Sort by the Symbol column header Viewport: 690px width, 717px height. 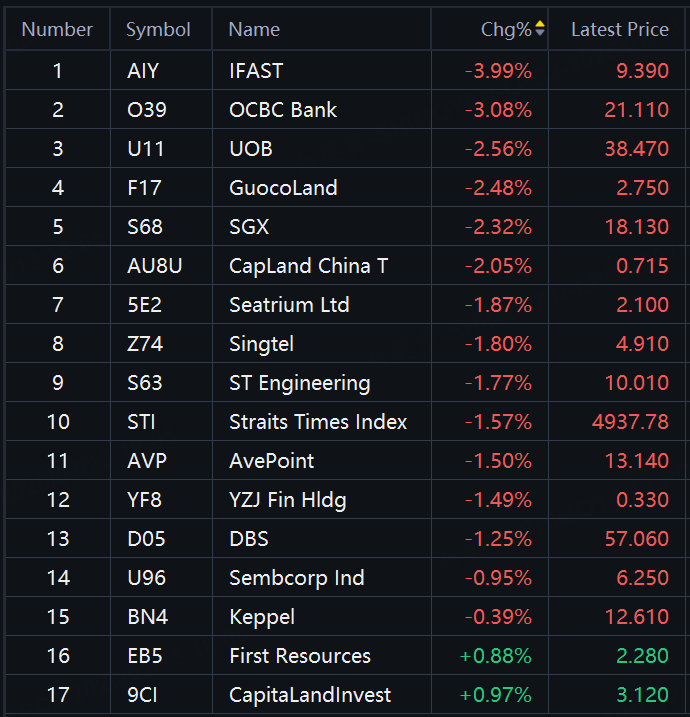(x=158, y=30)
